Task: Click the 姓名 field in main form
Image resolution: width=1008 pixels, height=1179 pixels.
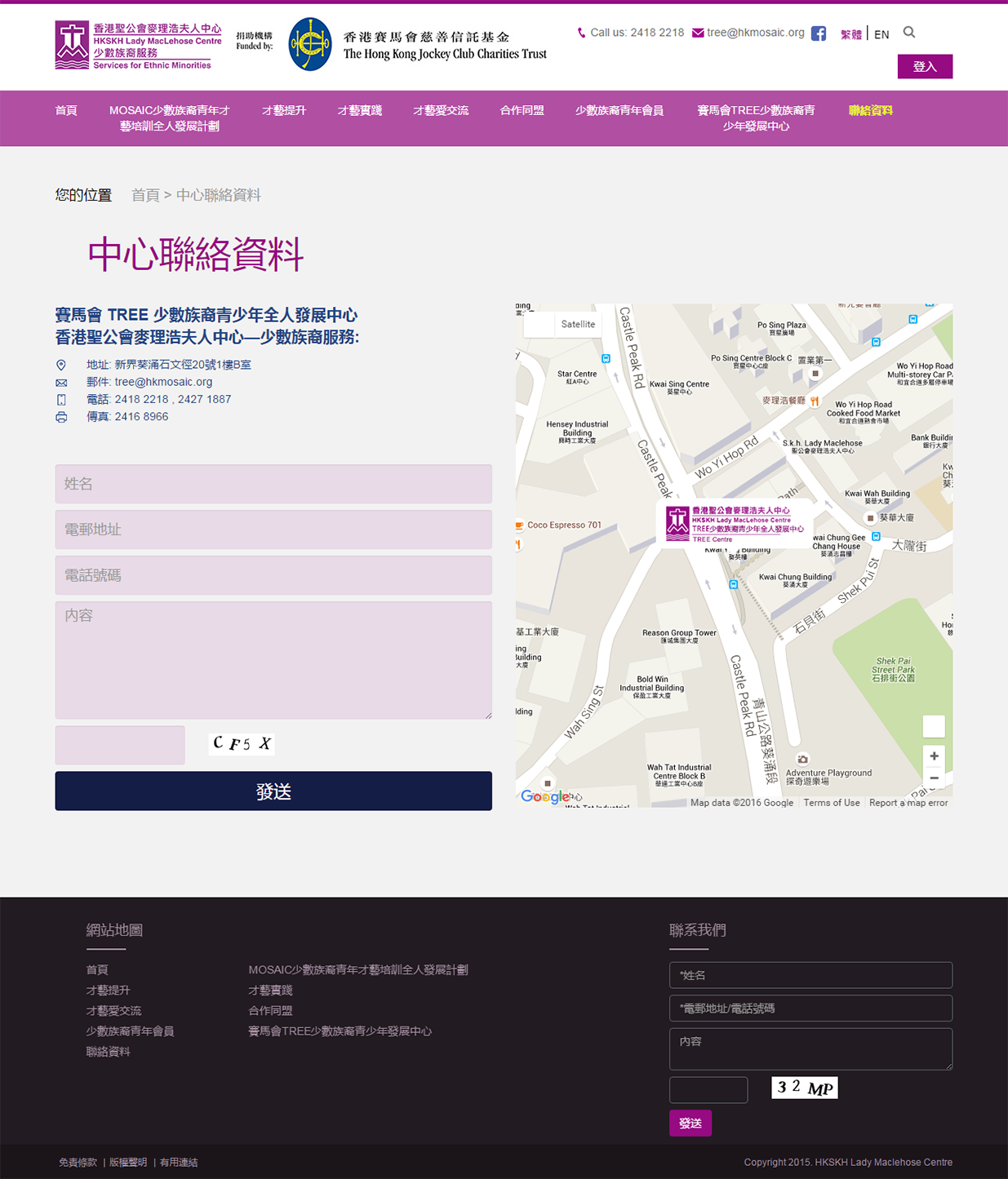Action: (x=273, y=484)
